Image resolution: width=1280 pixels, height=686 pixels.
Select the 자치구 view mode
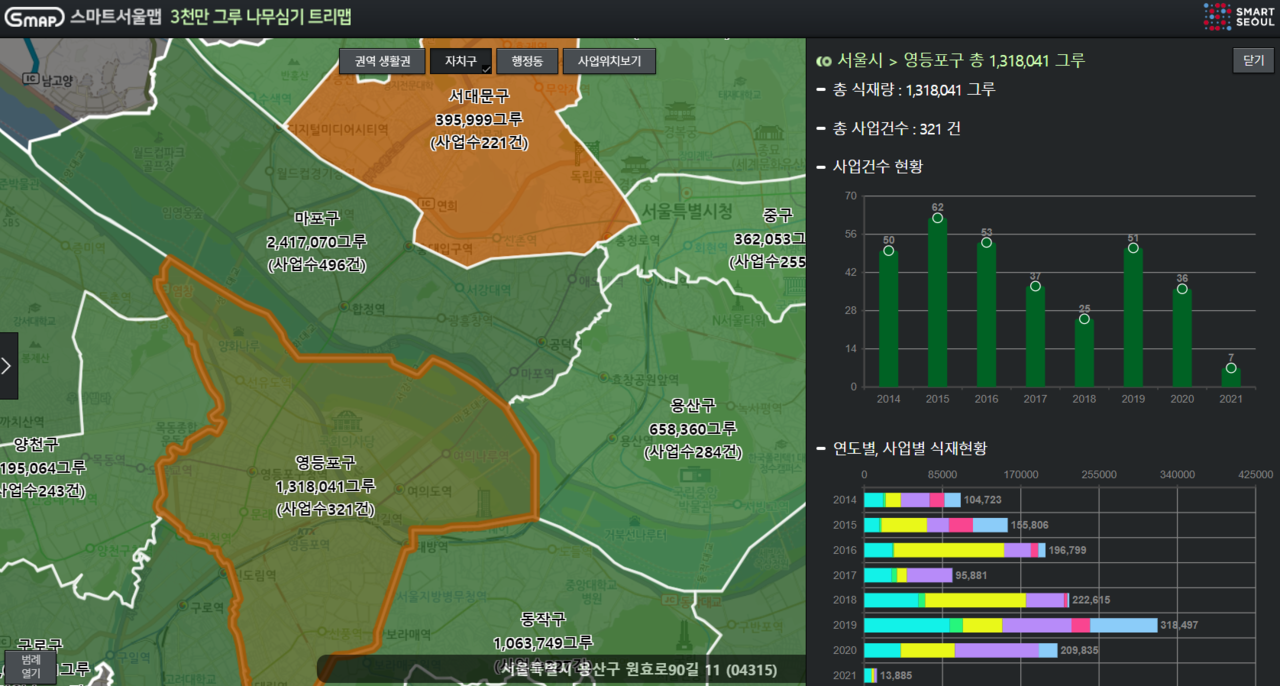[461, 61]
